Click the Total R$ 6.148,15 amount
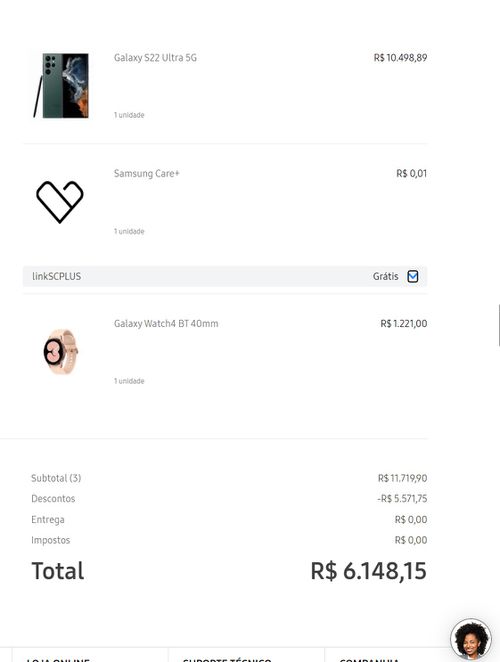Image resolution: width=500 pixels, height=662 pixels. 368,571
